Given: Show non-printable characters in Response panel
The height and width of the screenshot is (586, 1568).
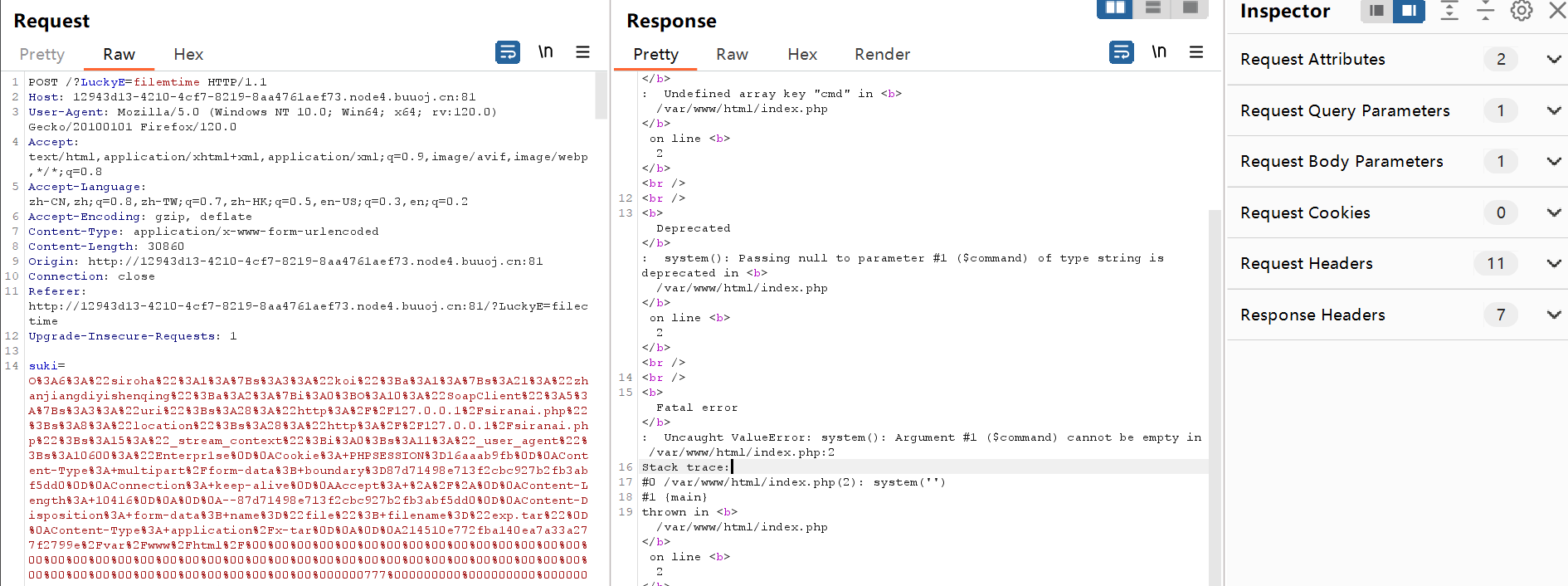Looking at the screenshot, I should pos(1159,52).
